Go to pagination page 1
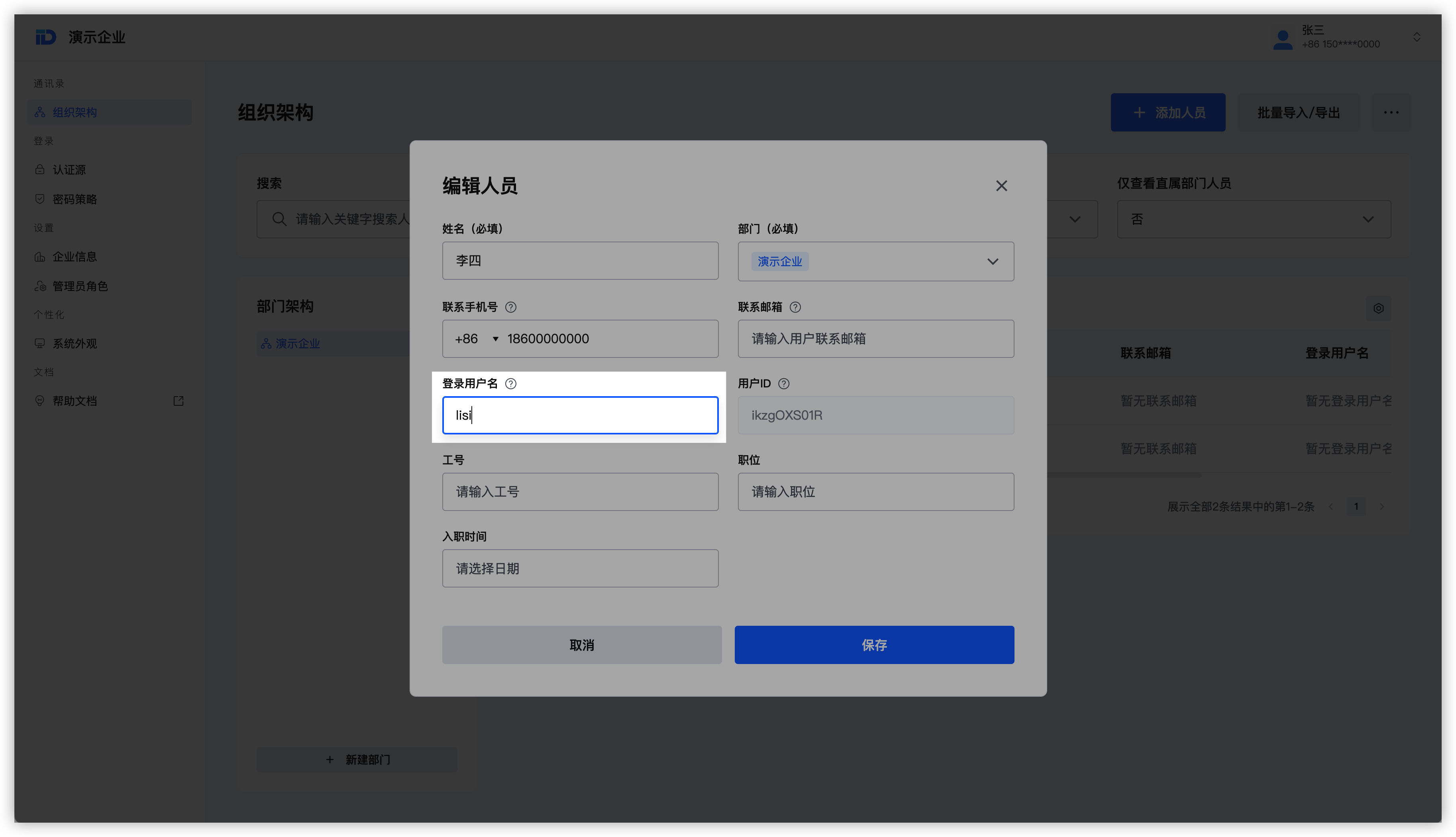This screenshot has height=837, width=1456. (1356, 507)
